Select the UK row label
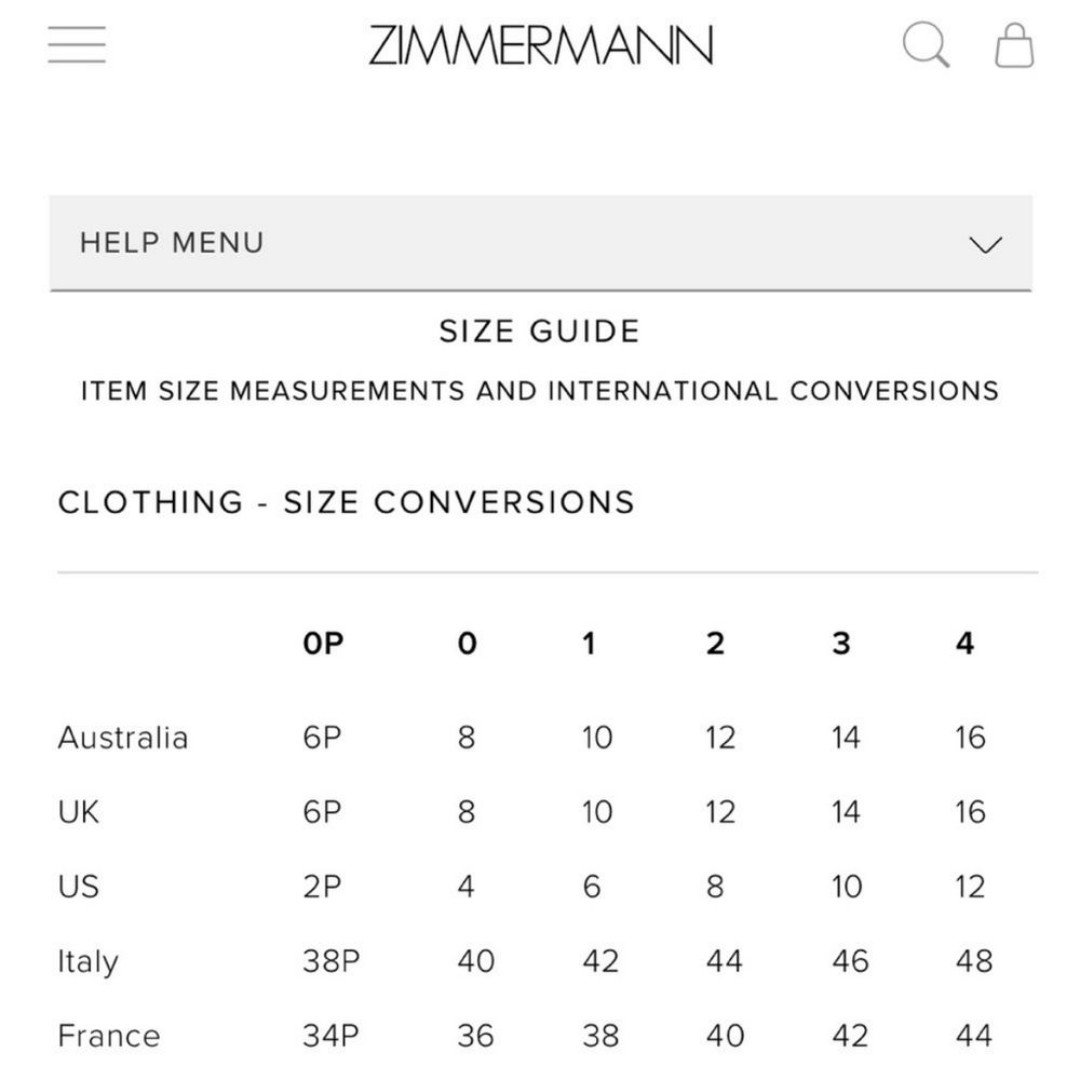 pos(79,812)
